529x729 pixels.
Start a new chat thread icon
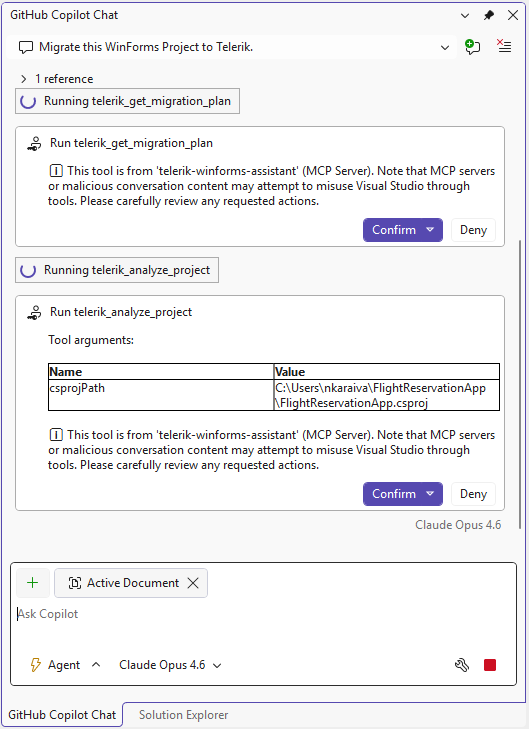point(473,47)
